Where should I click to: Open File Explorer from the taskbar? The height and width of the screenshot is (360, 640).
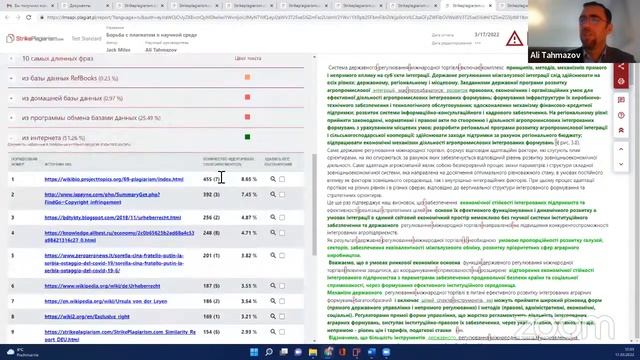click(x=313, y=352)
